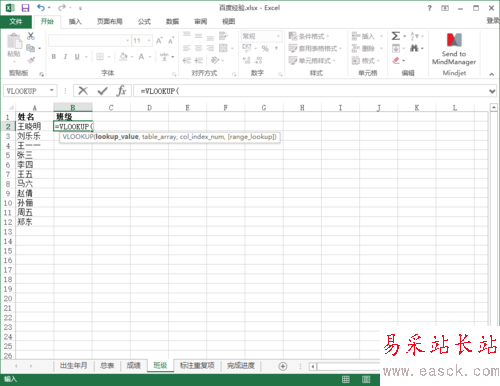This screenshot has height=386, width=500.
Task: Switch to the Insert ribbon tab
Action: point(75,22)
